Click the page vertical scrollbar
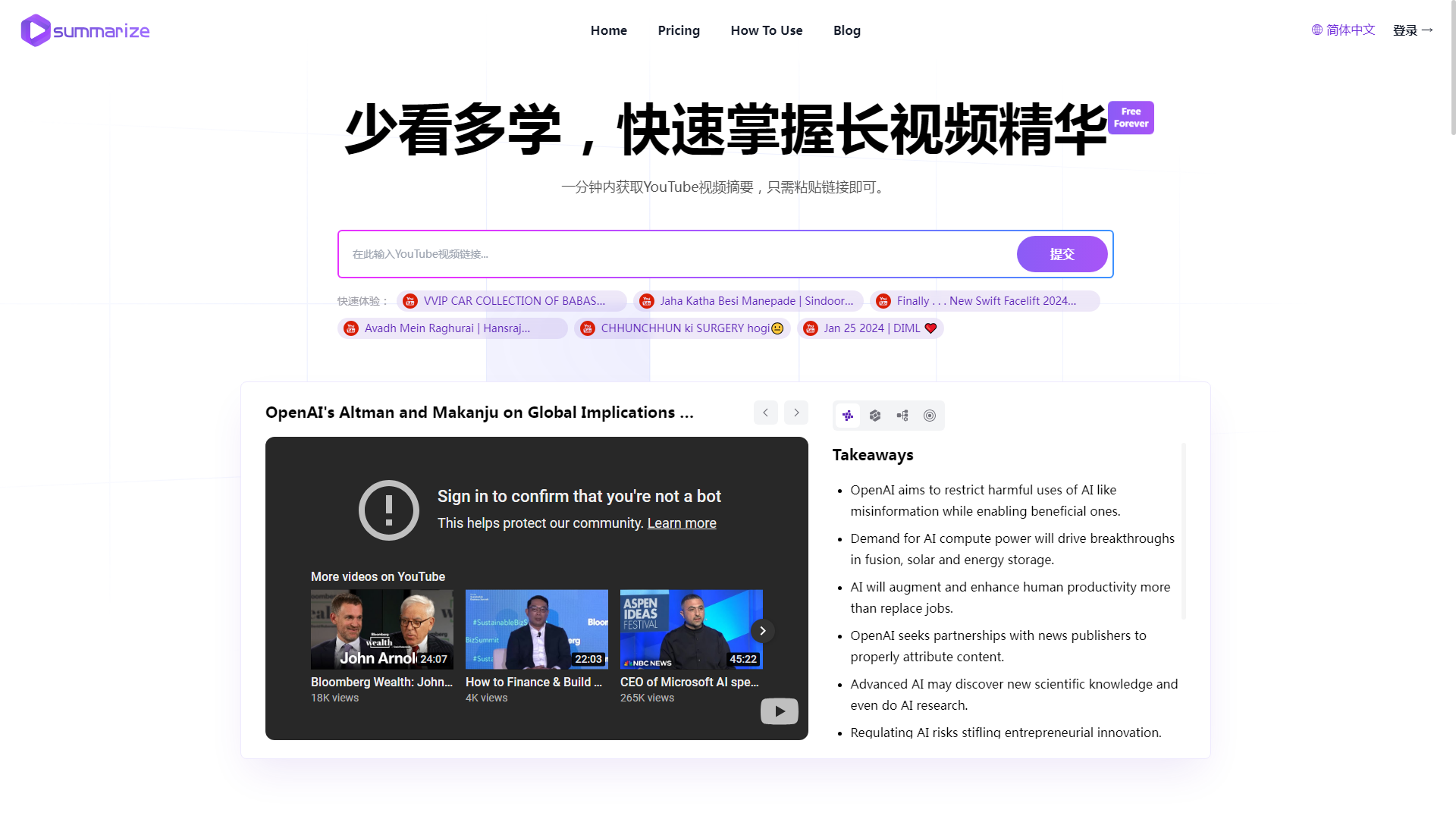The width and height of the screenshot is (1456, 819). pyautogui.click(x=1452, y=68)
